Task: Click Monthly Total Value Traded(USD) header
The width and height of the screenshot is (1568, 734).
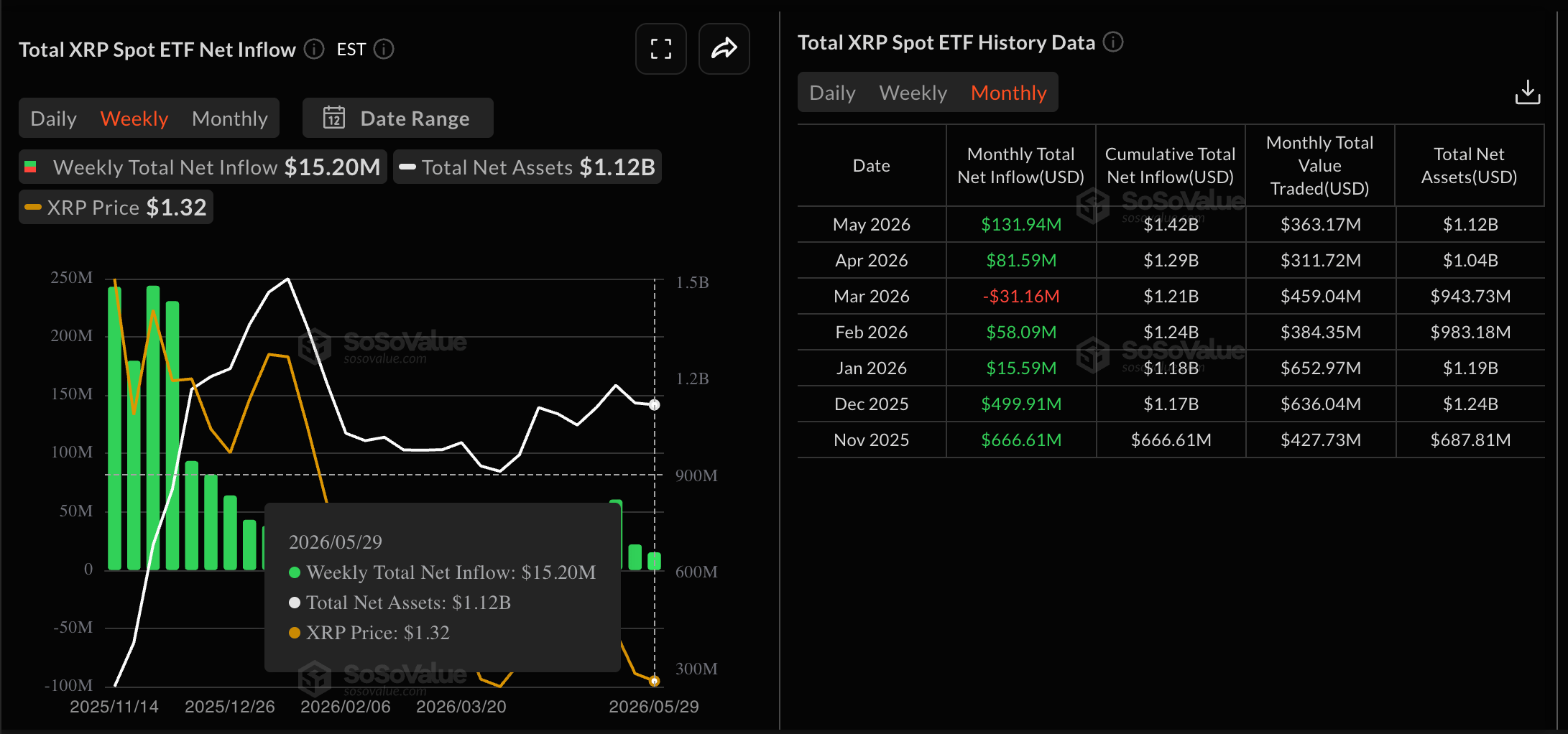Action: 1319,165
